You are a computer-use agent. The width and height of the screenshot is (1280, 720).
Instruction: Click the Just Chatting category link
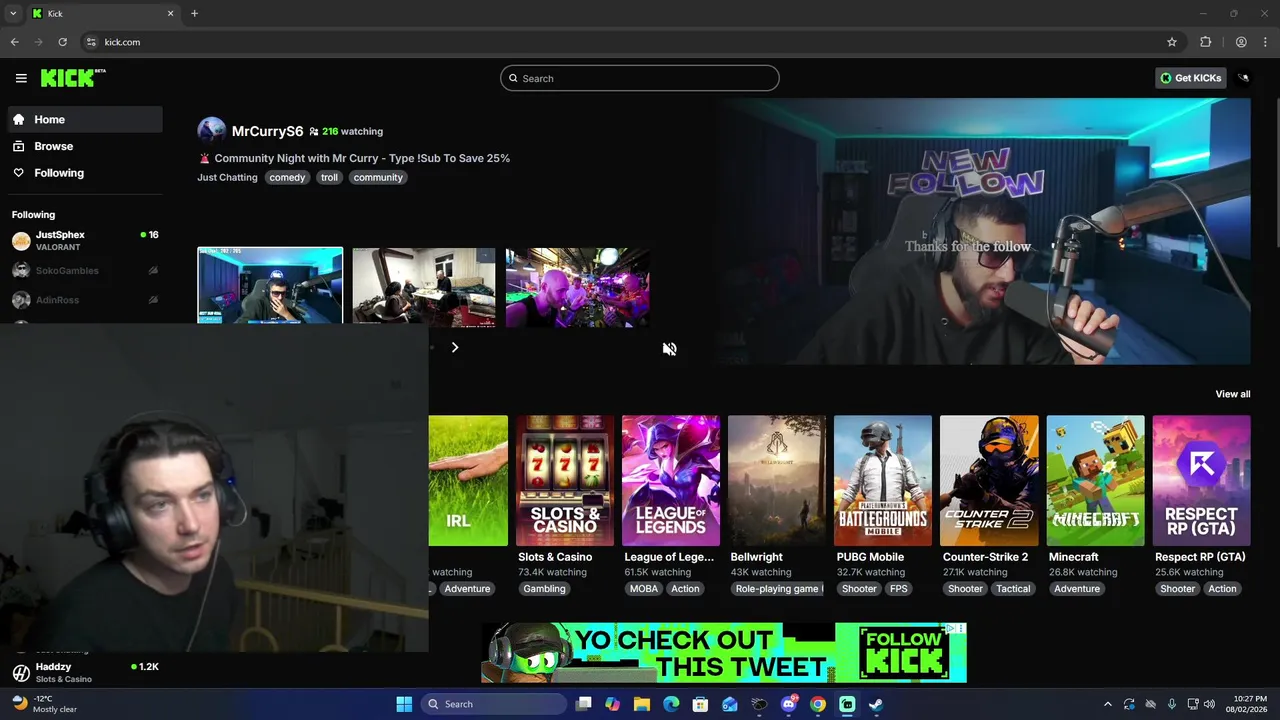coord(227,177)
